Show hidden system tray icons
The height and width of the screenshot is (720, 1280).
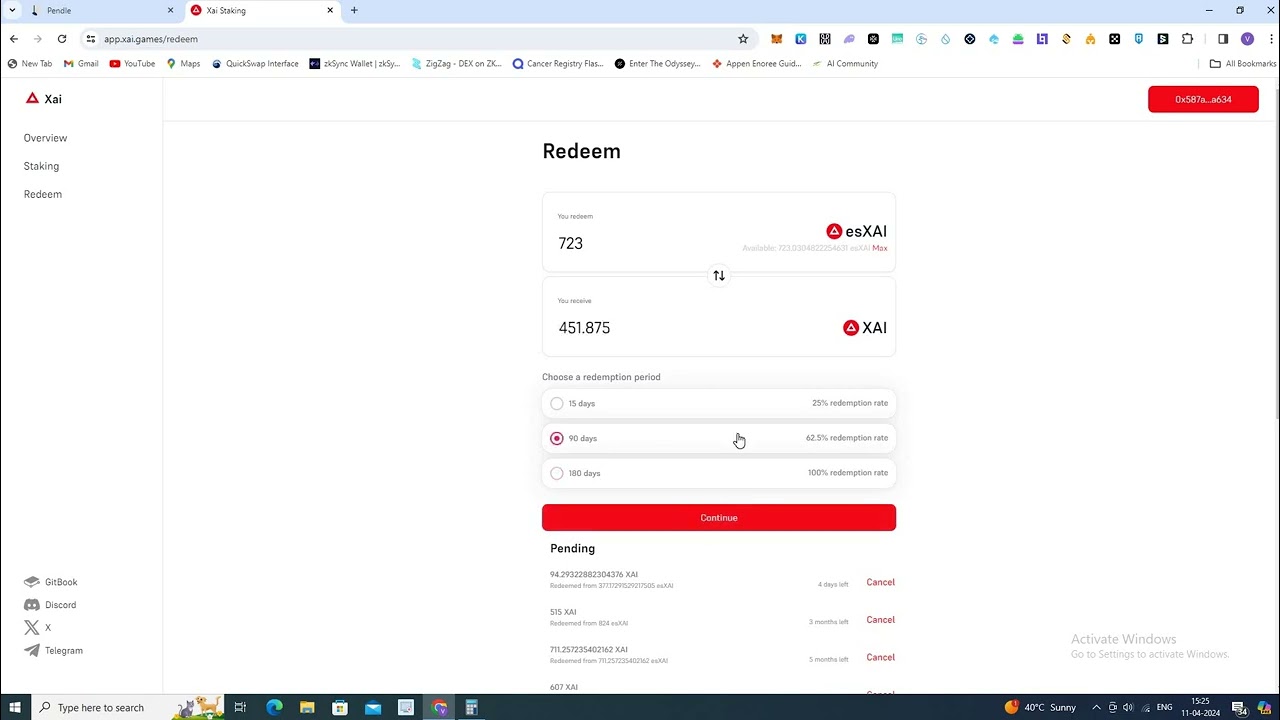[1096, 707]
